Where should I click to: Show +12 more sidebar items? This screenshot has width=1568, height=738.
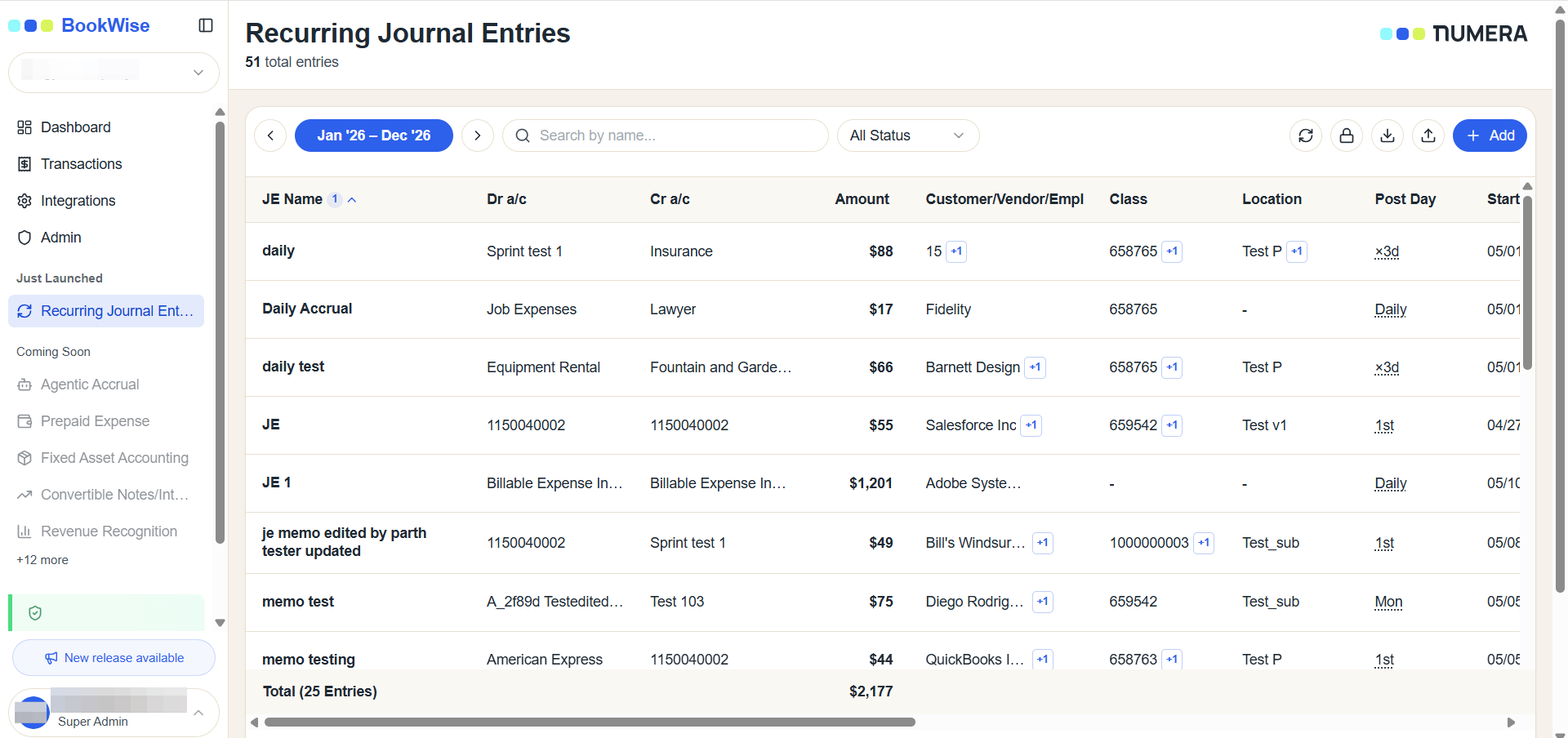[42, 560]
